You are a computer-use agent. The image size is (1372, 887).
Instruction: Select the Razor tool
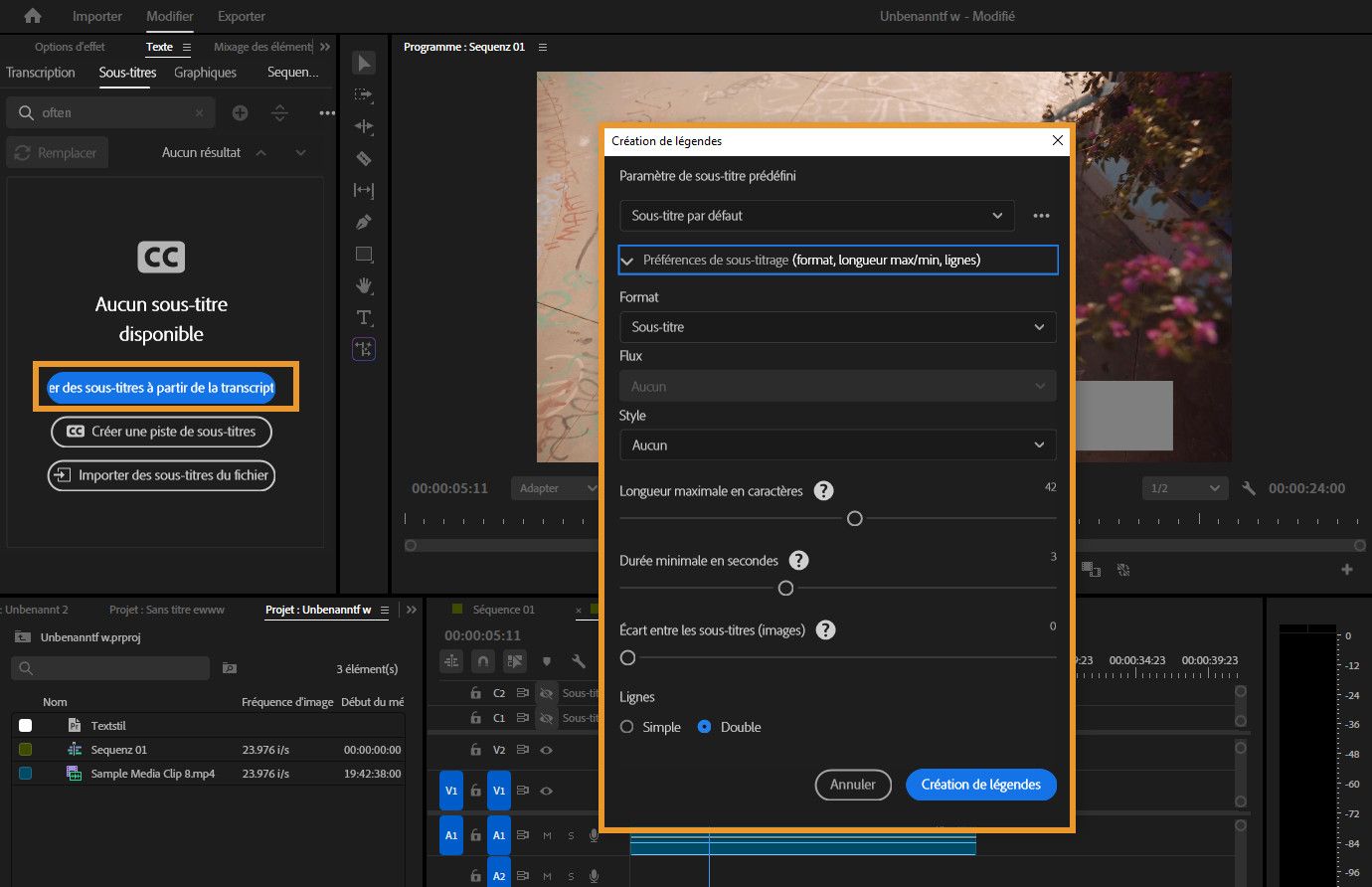364,158
